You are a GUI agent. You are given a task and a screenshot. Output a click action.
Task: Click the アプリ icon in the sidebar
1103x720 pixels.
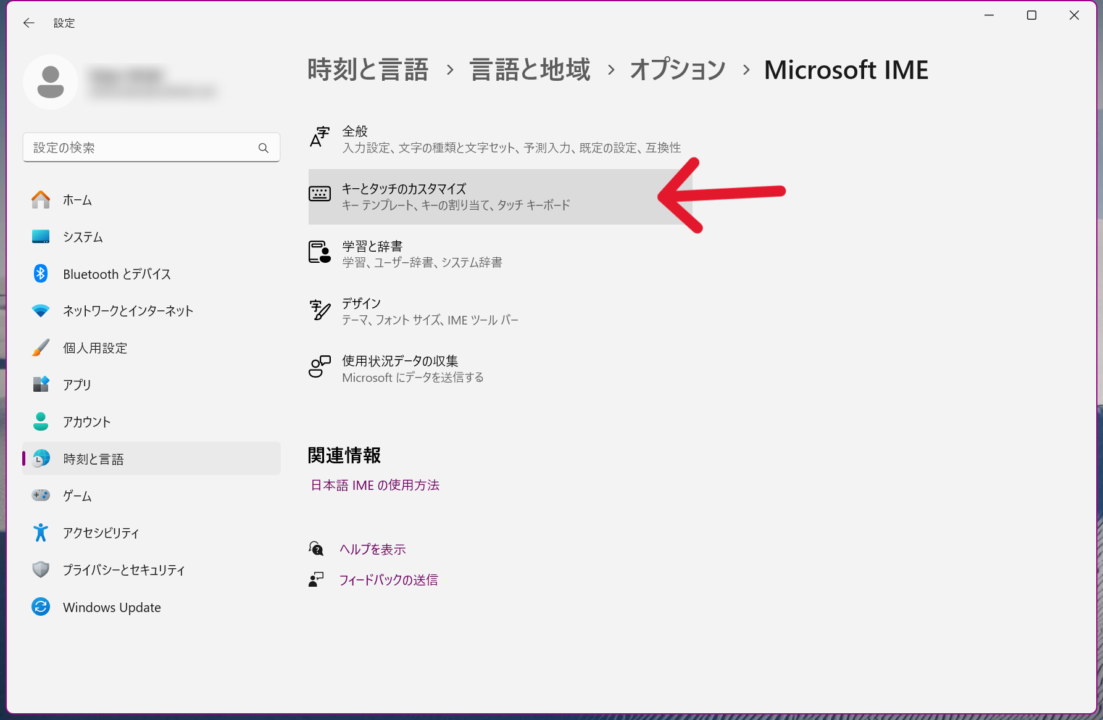point(41,385)
